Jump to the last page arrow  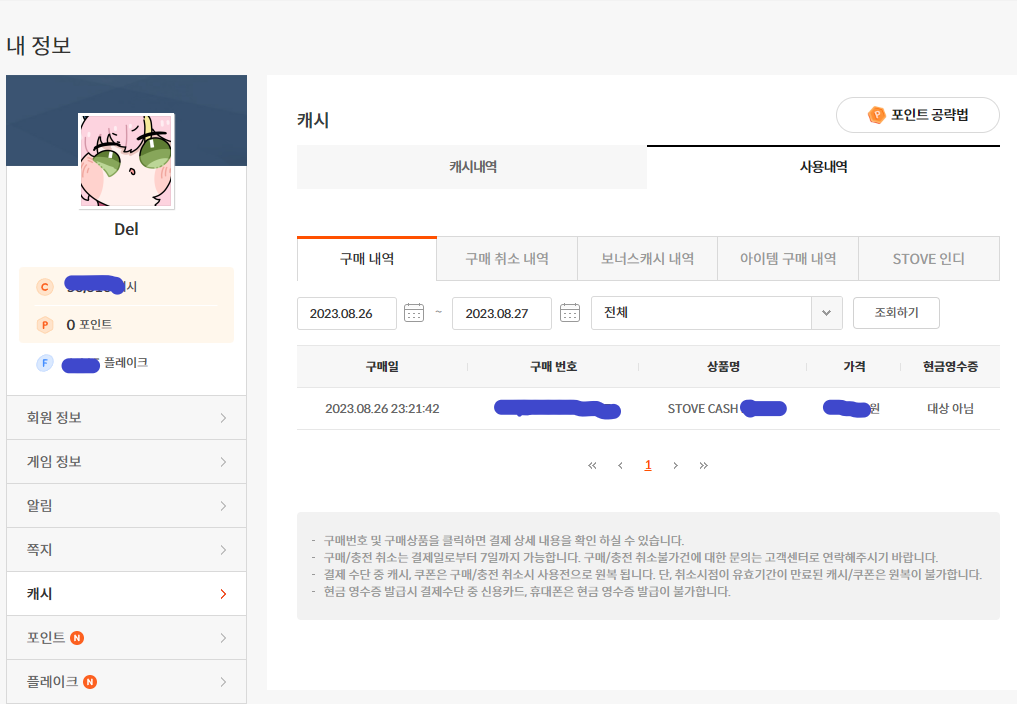pyautogui.click(x=704, y=465)
